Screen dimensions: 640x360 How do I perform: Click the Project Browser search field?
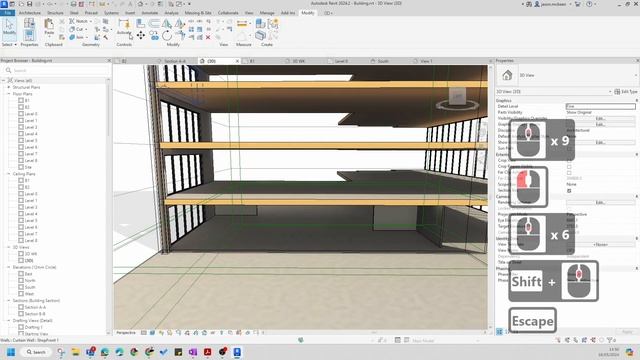click(x=56, y=70)
